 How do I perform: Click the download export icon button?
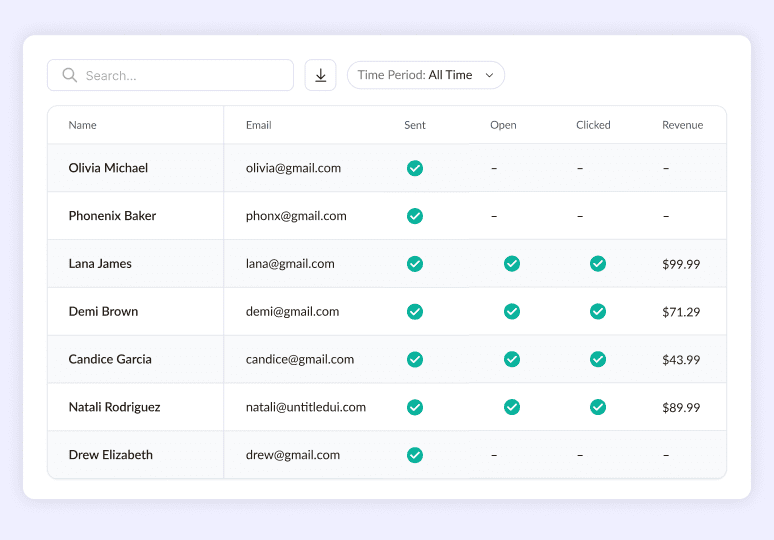click(320, 75)
